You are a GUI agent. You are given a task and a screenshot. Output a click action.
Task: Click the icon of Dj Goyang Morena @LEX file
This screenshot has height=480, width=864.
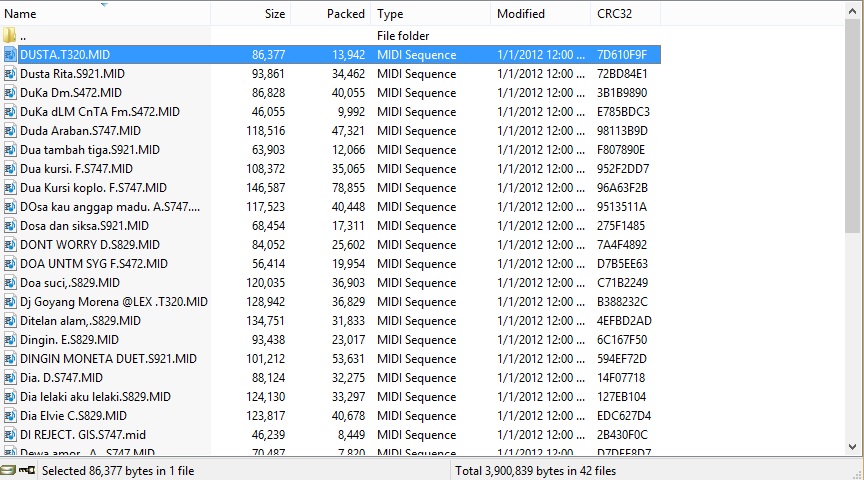[10, 301]
